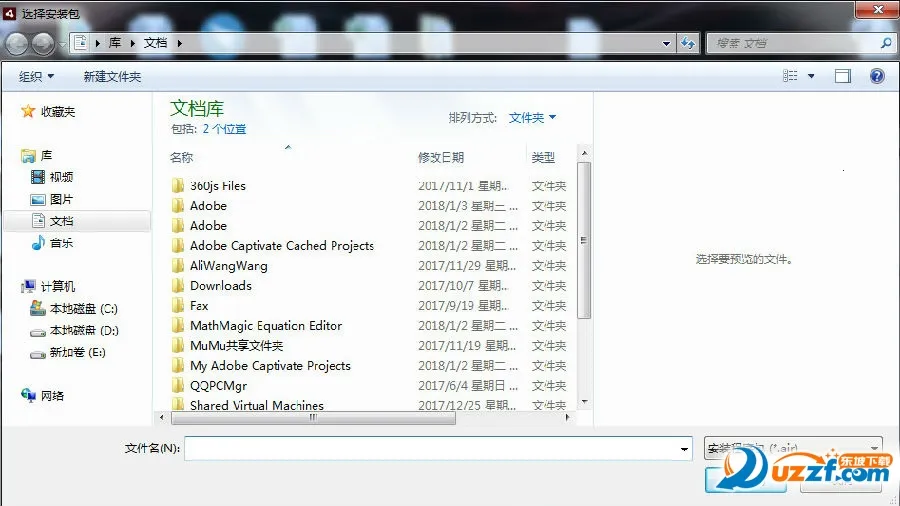Expand the arrow after 库 breadcrumb

[132, 43]
